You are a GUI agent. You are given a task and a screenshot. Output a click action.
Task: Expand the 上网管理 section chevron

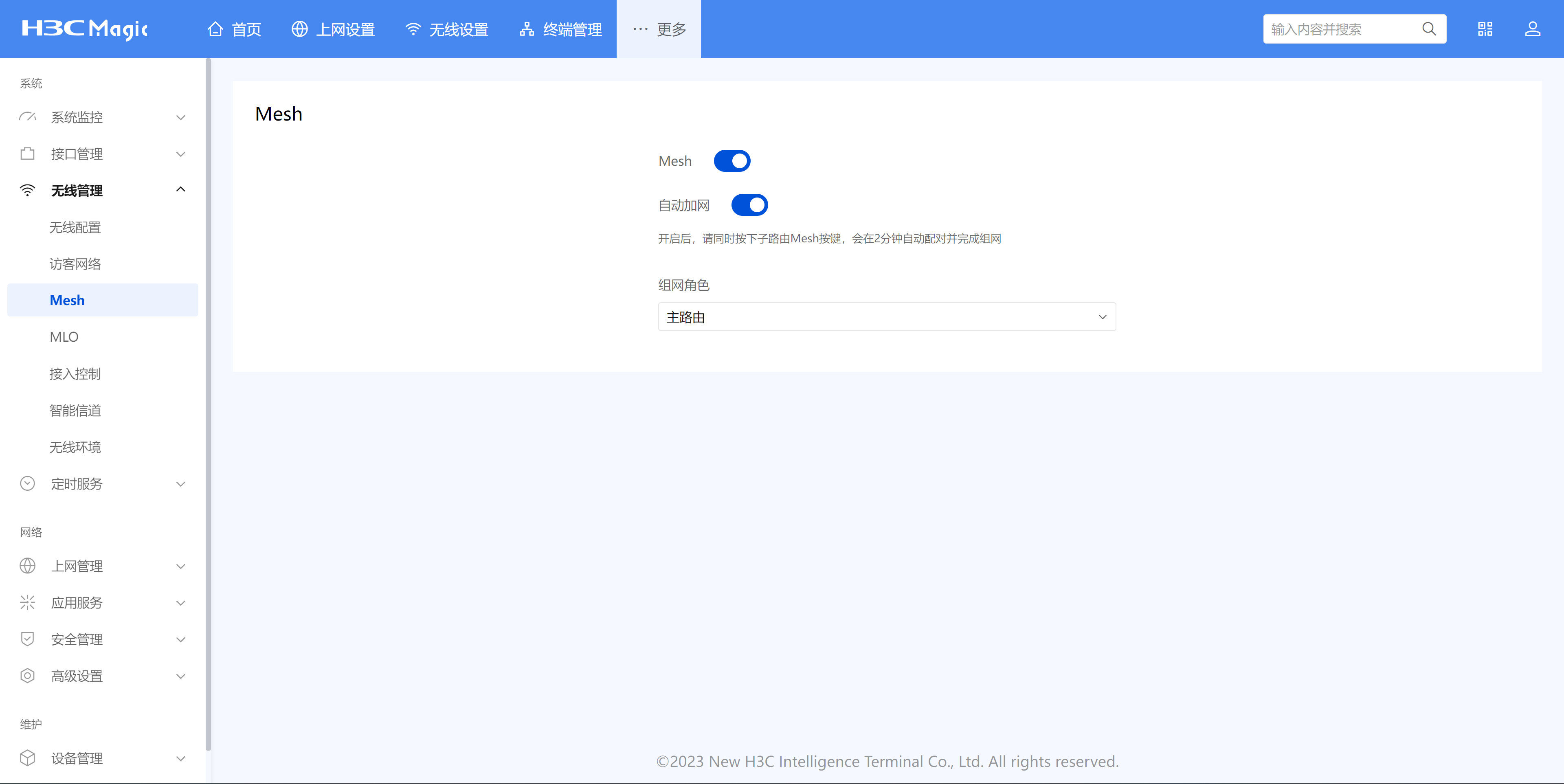point(180,566)
